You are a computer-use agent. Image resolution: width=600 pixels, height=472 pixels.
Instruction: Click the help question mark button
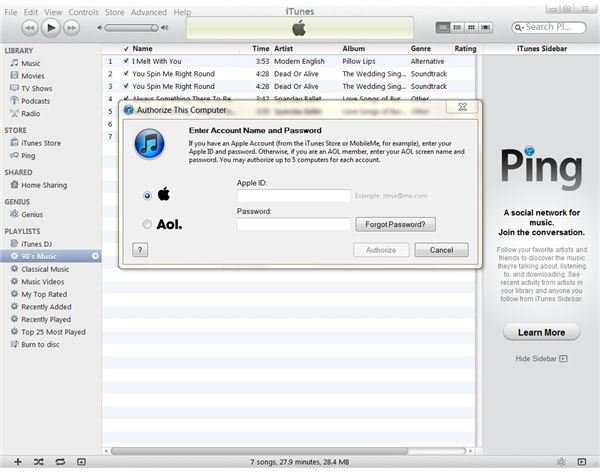point(140,250)
